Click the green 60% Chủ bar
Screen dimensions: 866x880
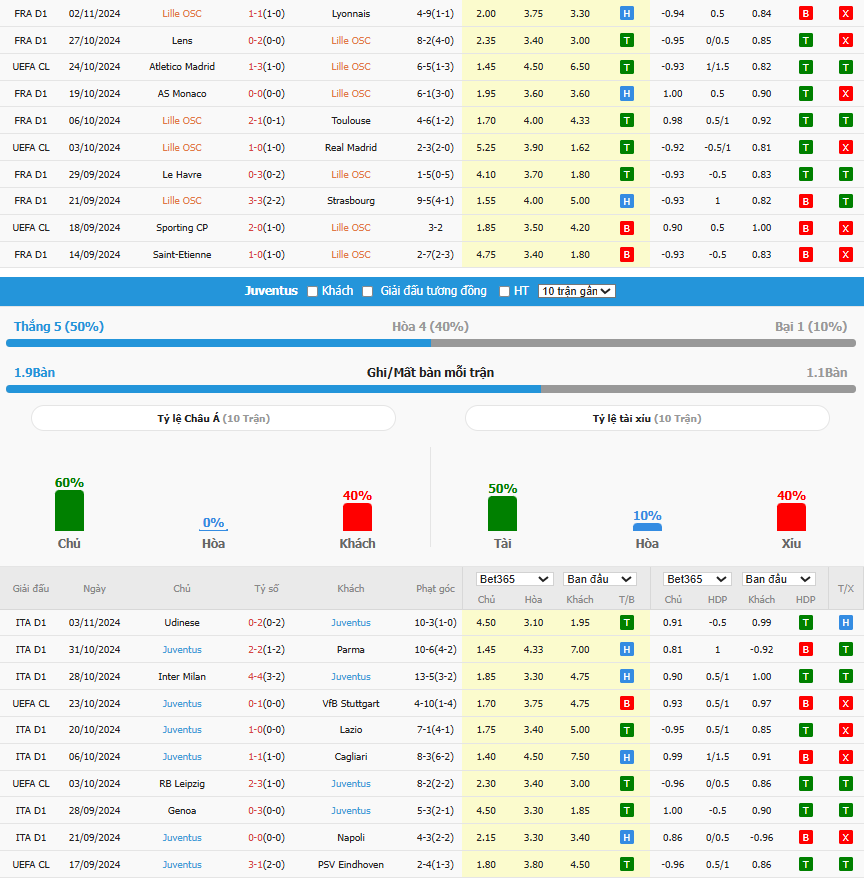coord(69,510)
